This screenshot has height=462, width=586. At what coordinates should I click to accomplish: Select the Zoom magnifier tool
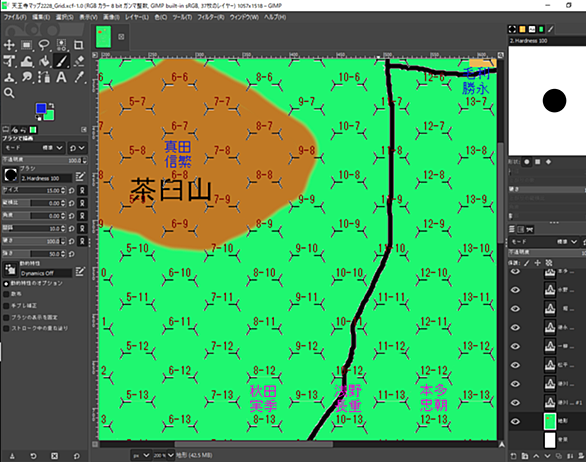(9, 93)
